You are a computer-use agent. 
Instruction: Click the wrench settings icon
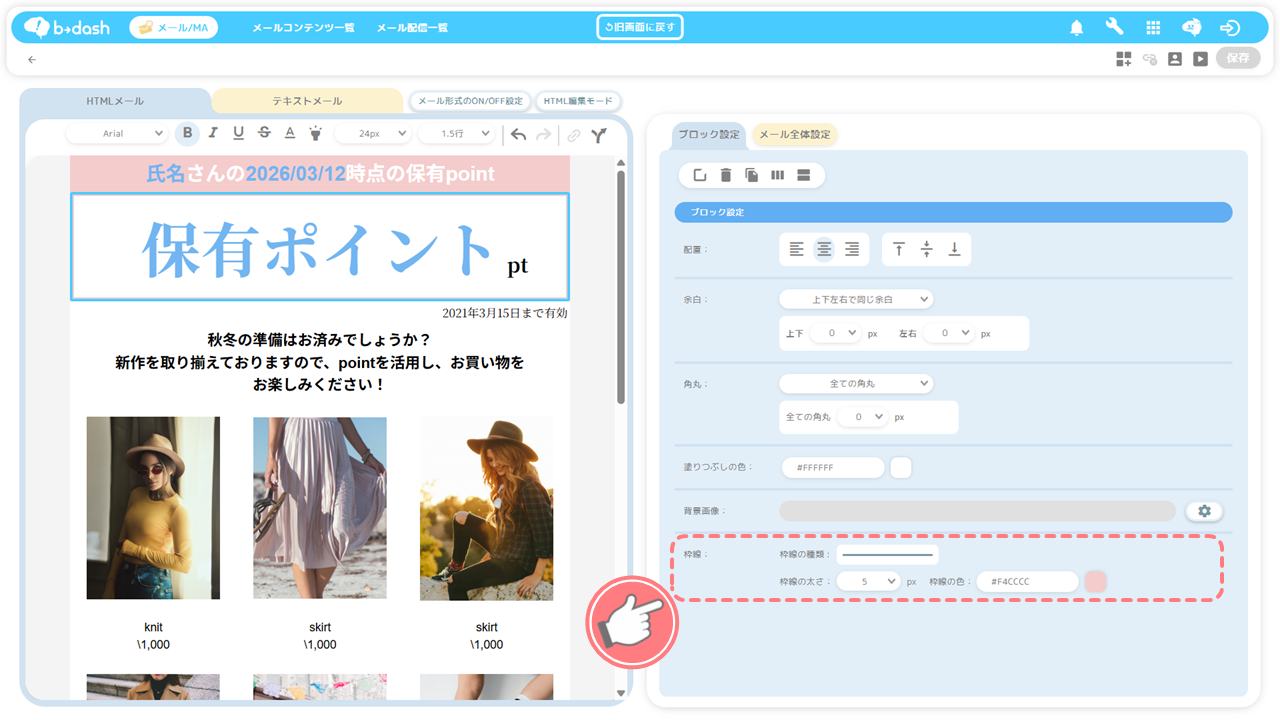point(1114,28)
